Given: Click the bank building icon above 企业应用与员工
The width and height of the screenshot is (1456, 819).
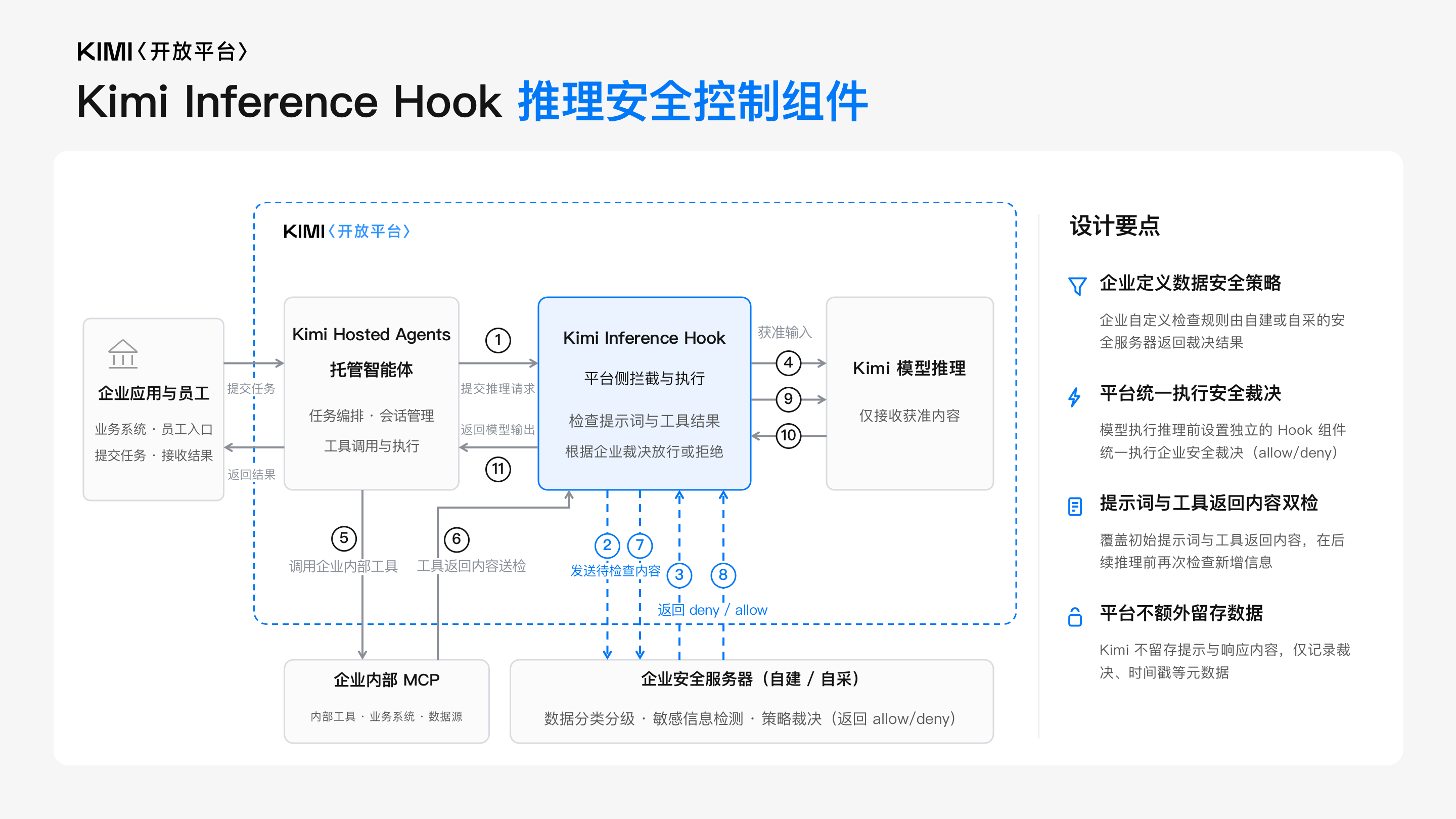Looking at the screenshot, I should pos(123,354).
